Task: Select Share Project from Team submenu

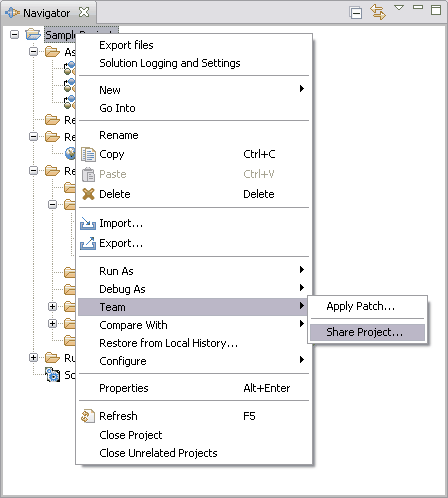Action: click(x=367, y=332)
